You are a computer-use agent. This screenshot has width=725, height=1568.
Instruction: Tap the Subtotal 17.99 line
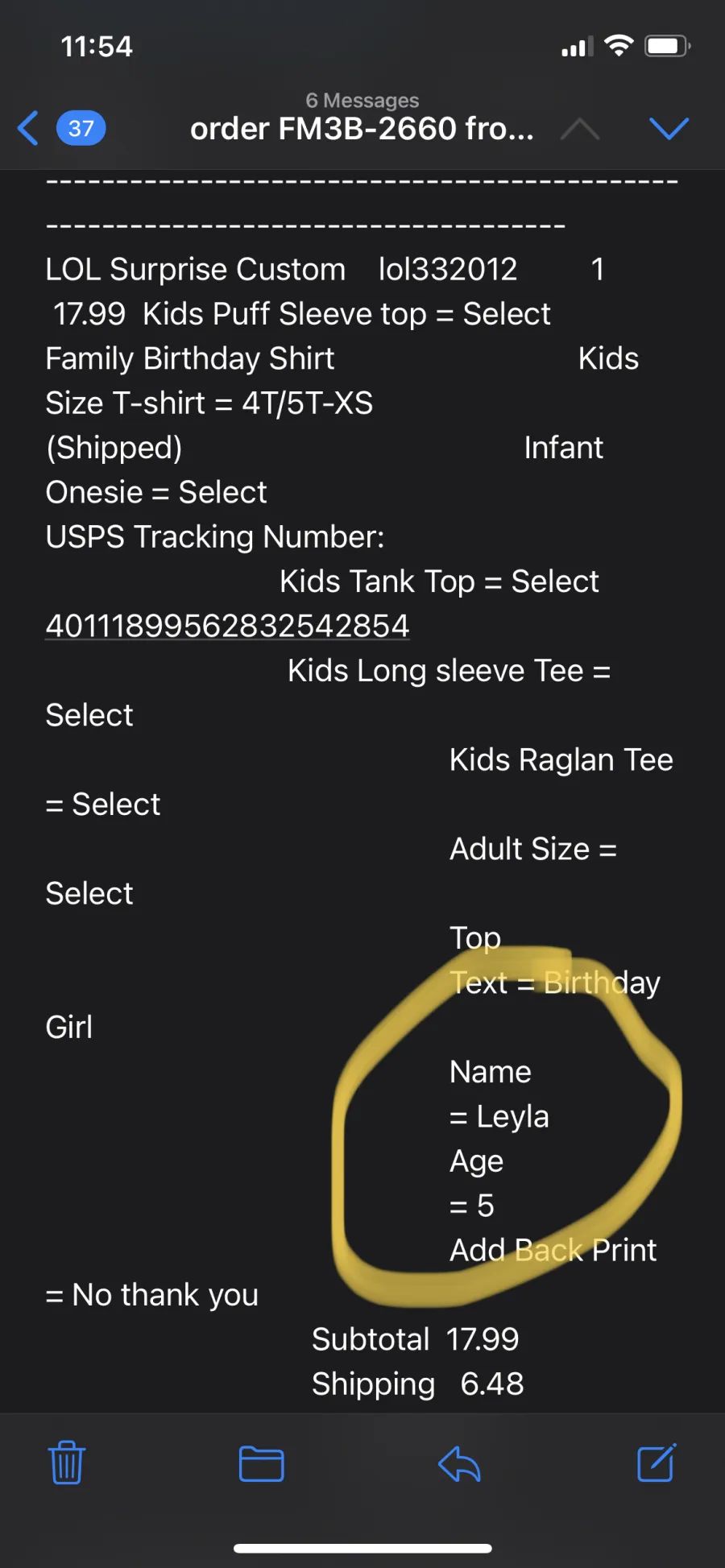coord(415,1339)
